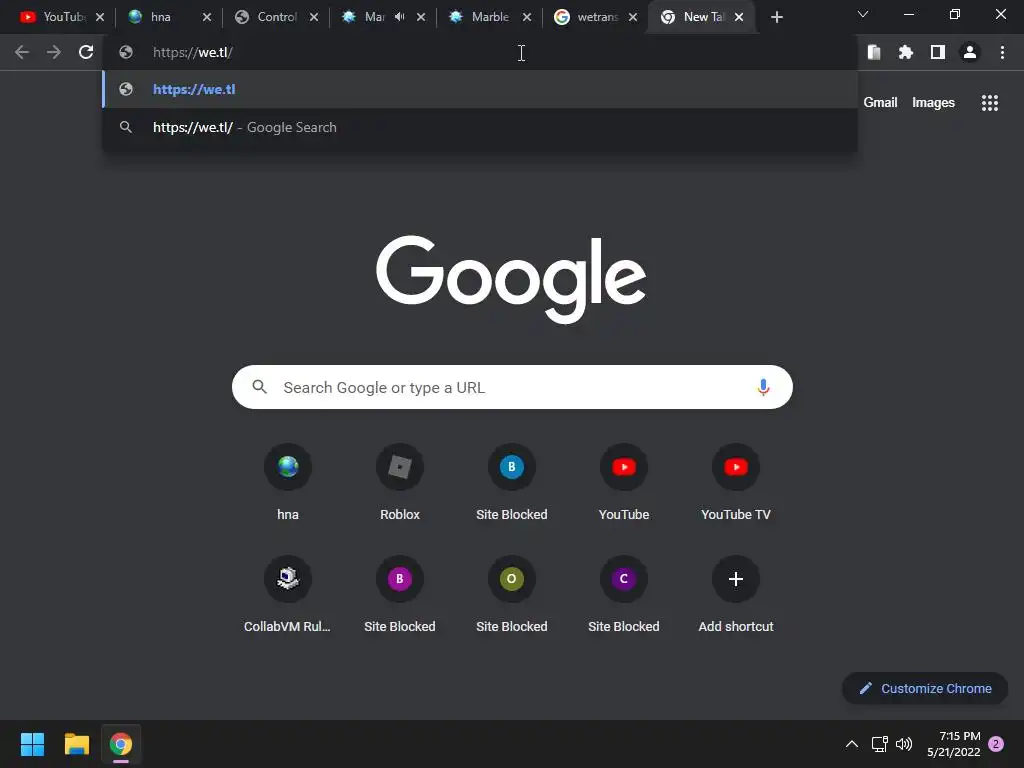
Task: Start voice search with microphone icon
Action: pos(763,387)
